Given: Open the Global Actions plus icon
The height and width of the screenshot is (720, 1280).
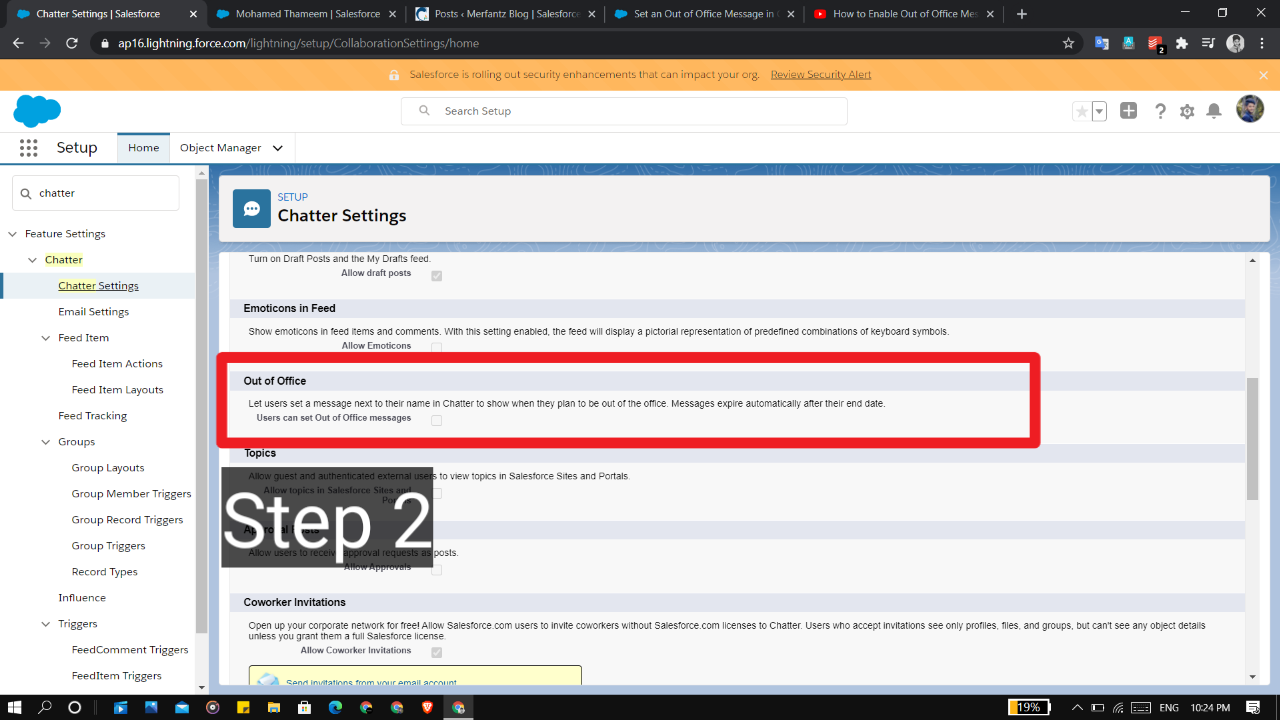Looking at the screenshot, I should point(1129,111).
